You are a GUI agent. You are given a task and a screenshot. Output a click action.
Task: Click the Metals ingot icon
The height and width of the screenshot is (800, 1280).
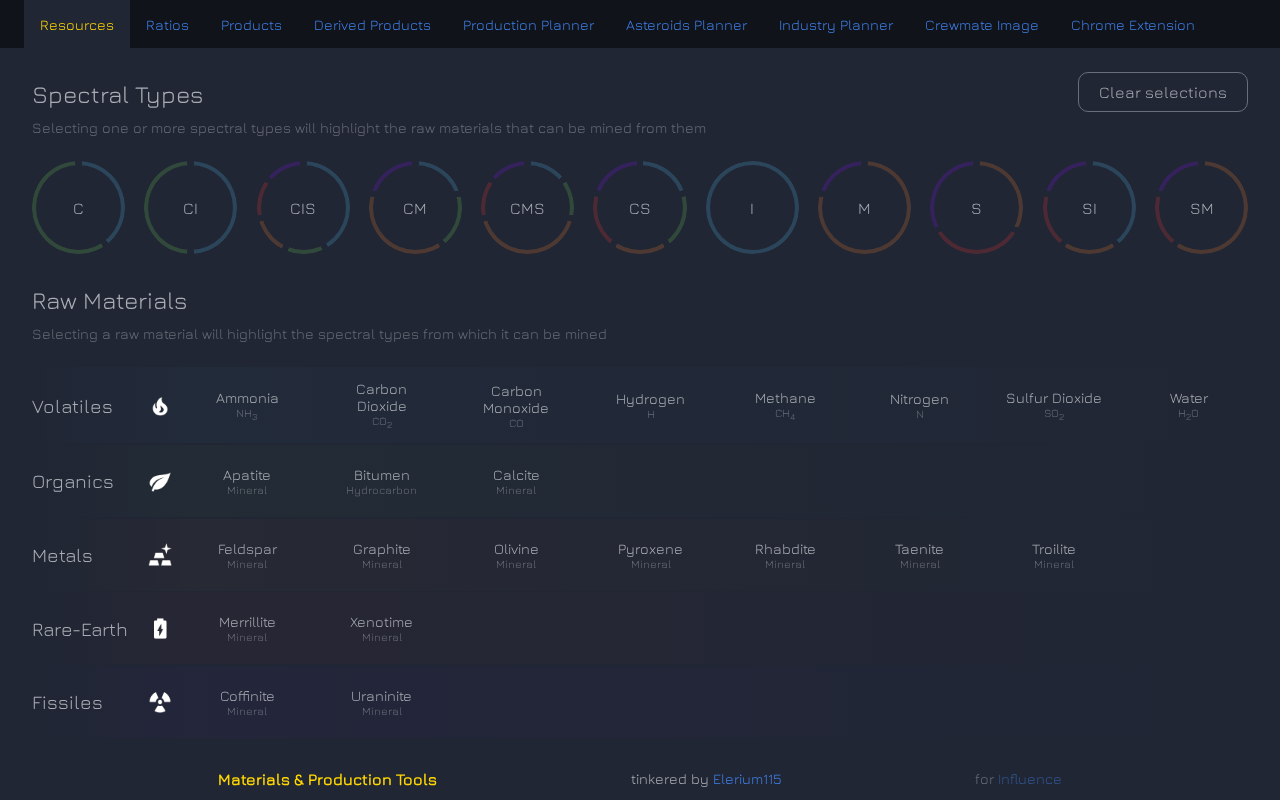click(x=160, y=556)
